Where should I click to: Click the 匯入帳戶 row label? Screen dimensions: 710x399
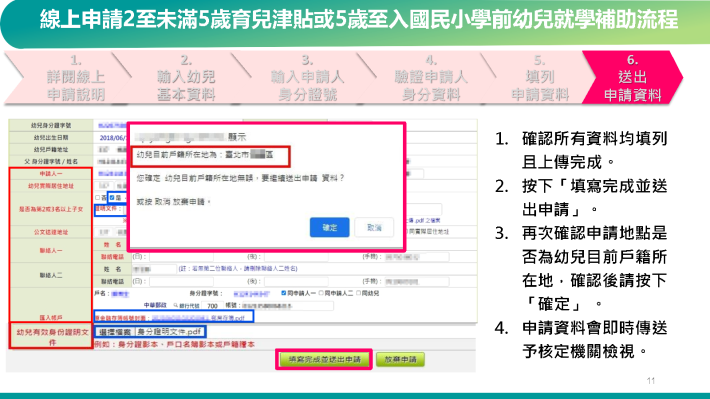(x=51, y=317)
